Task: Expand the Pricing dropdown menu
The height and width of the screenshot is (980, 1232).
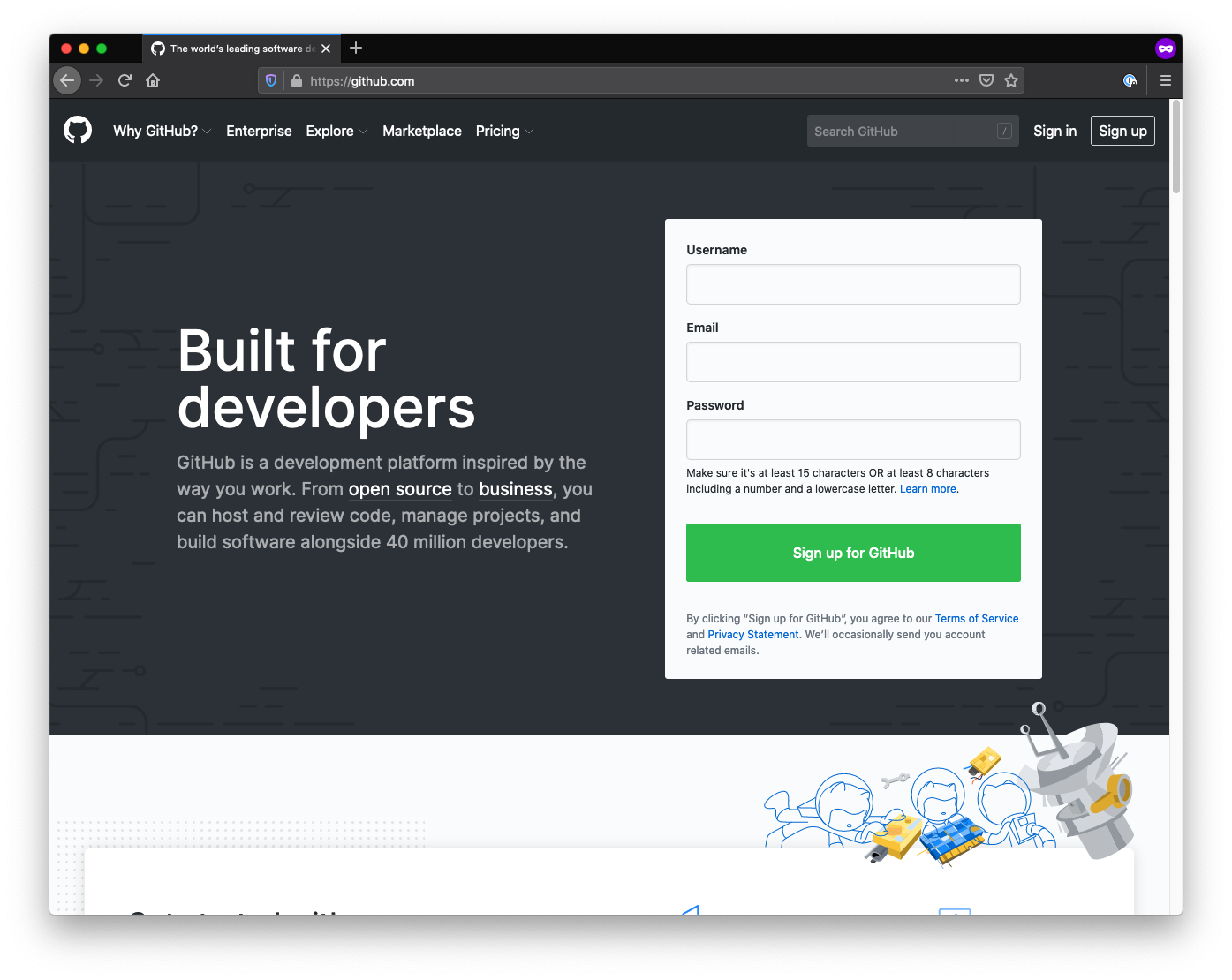Action: click(x=503, y=131)
